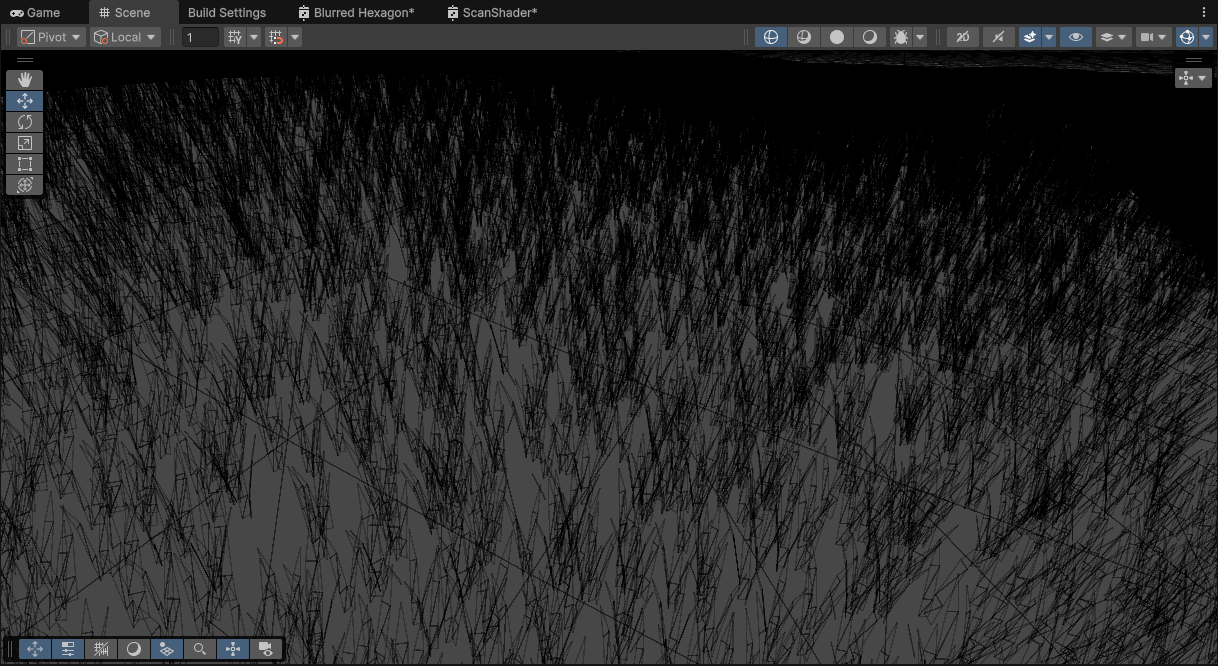Image resolution: width=1218 pixels, height=666 pixels.
Task: Click the debug draw mode bug icon
Action: tap(900, 37)
